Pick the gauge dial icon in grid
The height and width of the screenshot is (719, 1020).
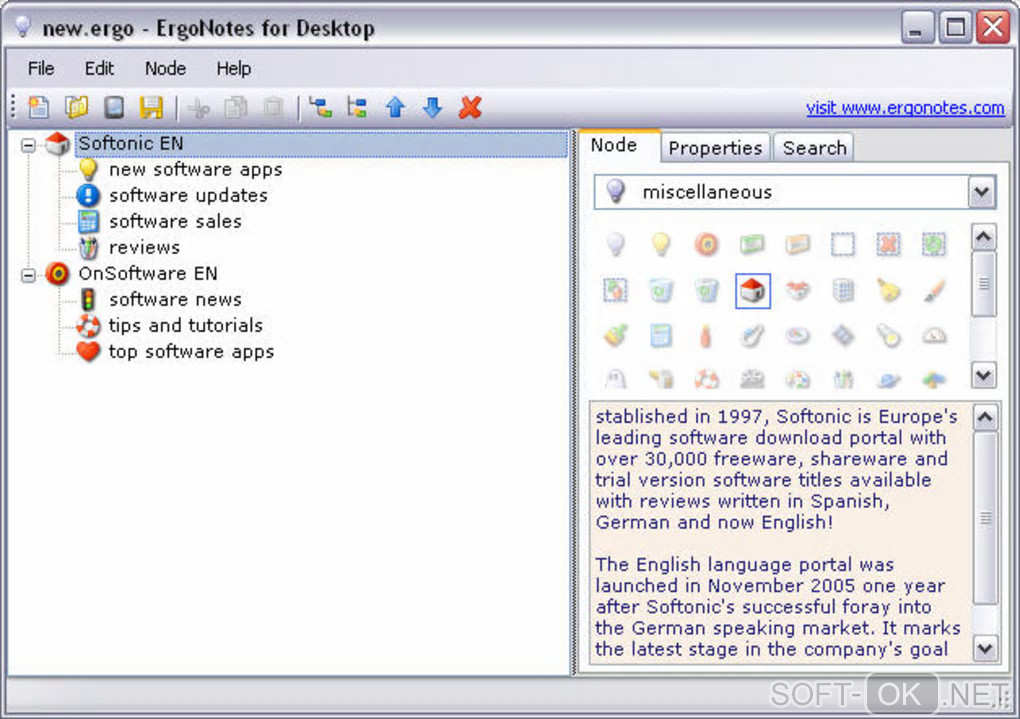(934, 336)
